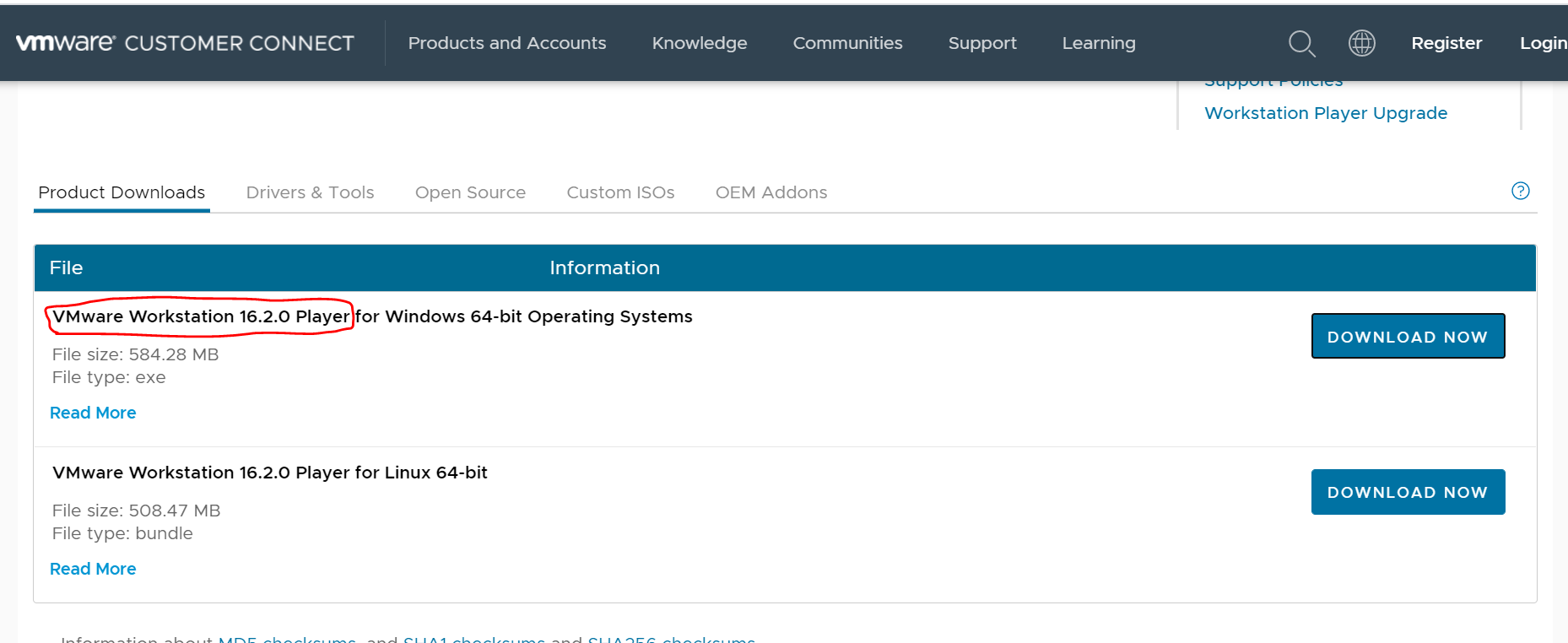
Task: Click the VMware Customer Connect logo
Action: point(185,43)
